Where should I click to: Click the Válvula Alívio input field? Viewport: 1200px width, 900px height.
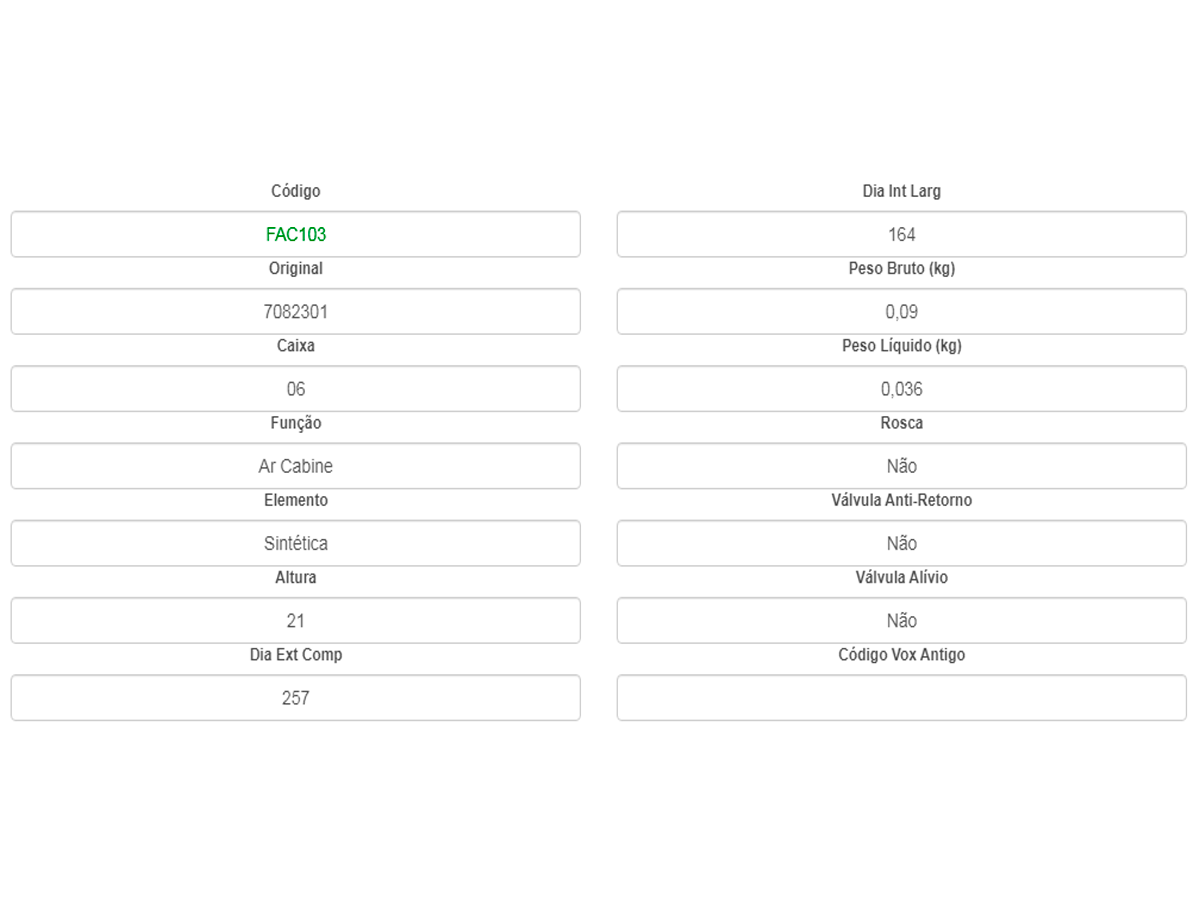[901, 621]
